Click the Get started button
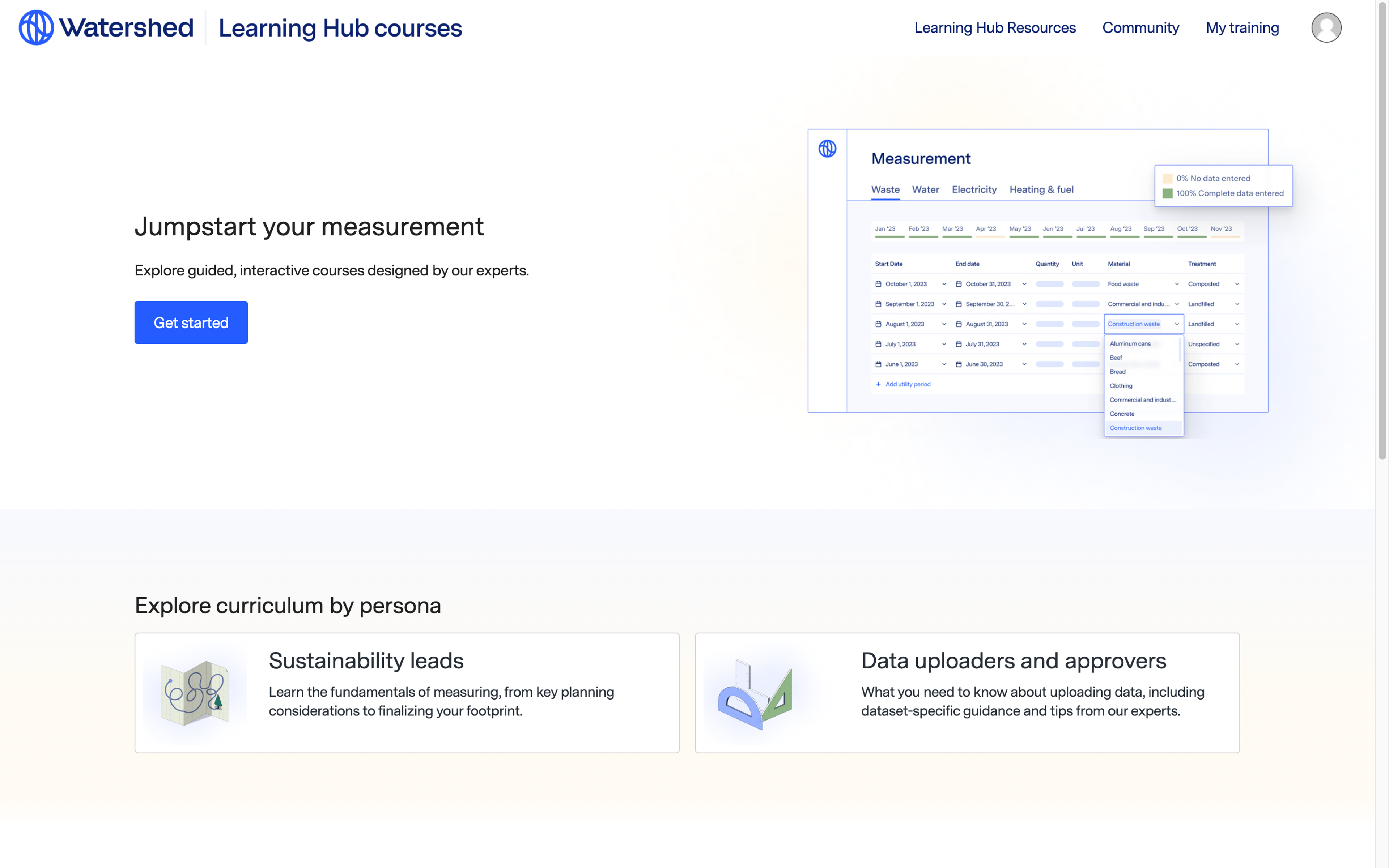 [191, 322]
